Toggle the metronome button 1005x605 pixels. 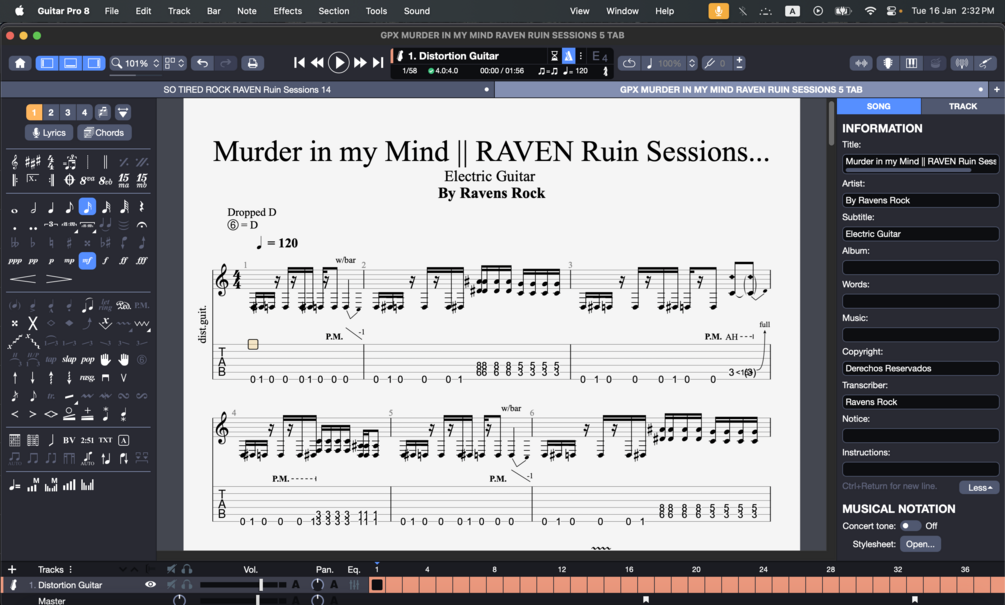point(568,56)
